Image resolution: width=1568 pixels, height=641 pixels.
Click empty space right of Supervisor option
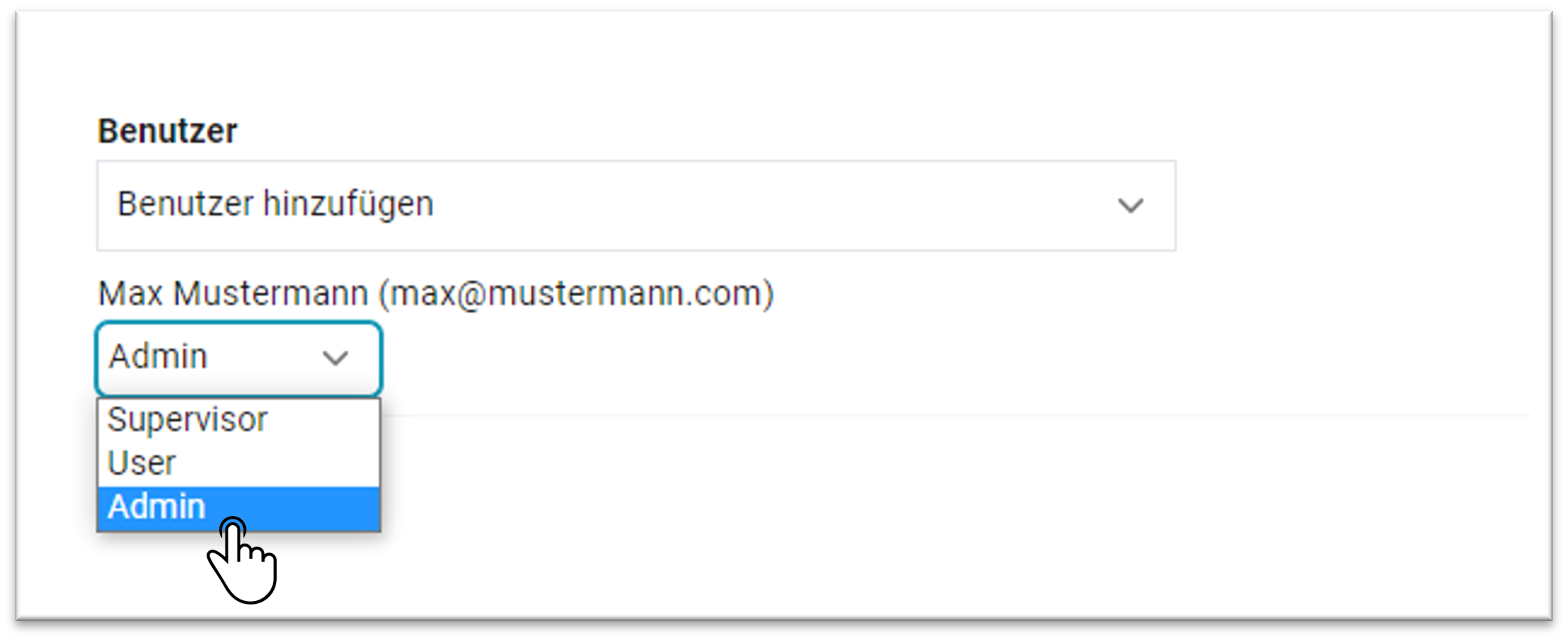pyautogui.click(x=323, y=420)
